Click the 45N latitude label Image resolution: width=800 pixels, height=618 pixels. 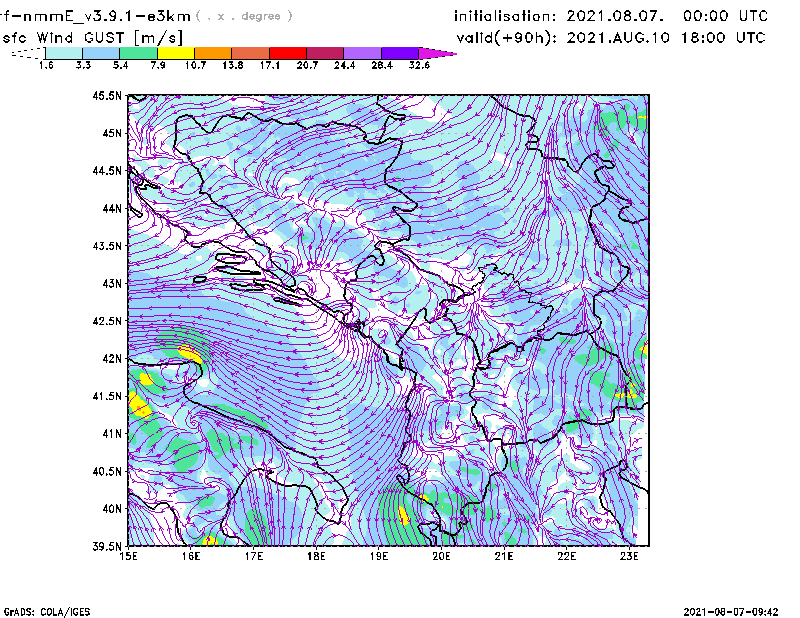(x=112, y=133)
